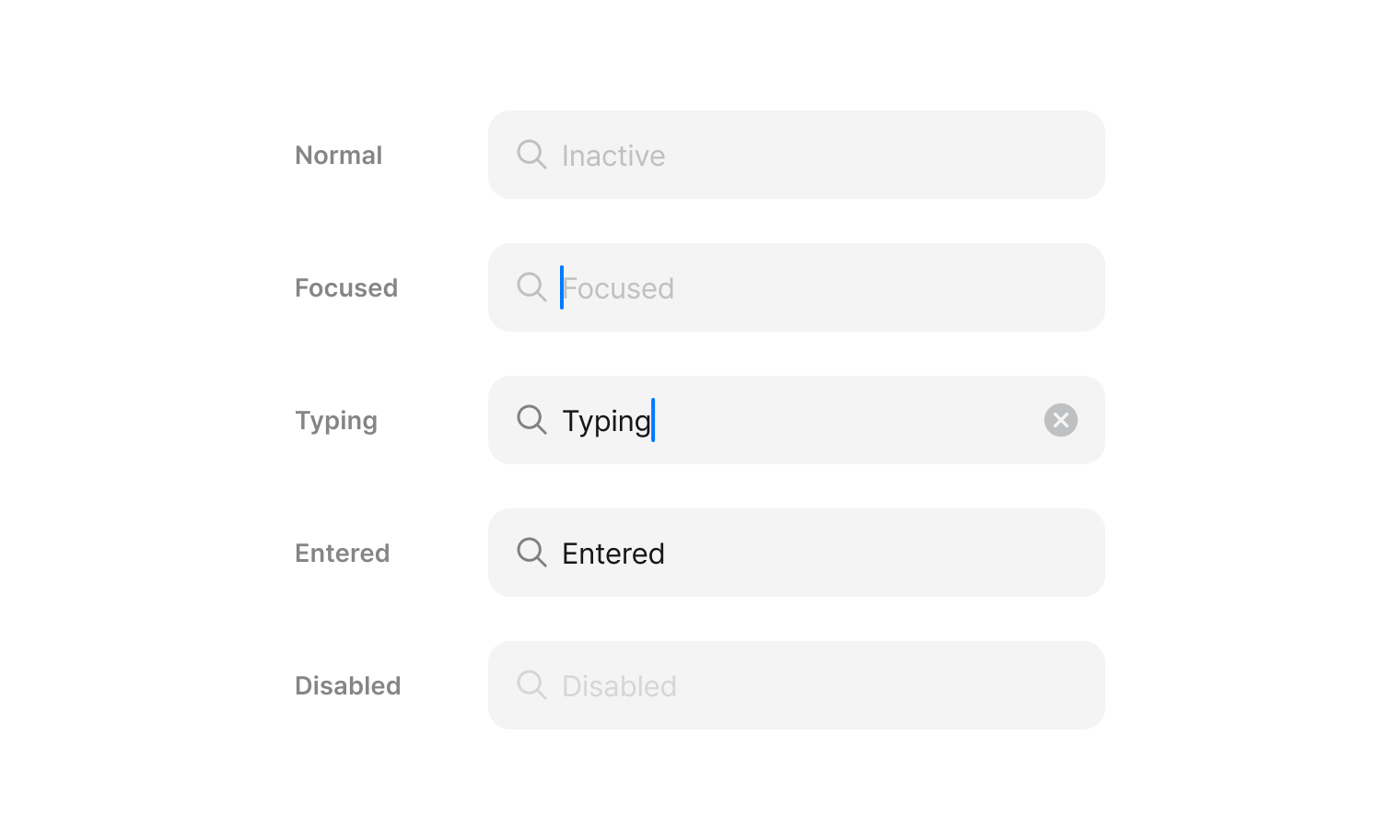Click the dark "Entered" text inside the search field

click(613, 554)
